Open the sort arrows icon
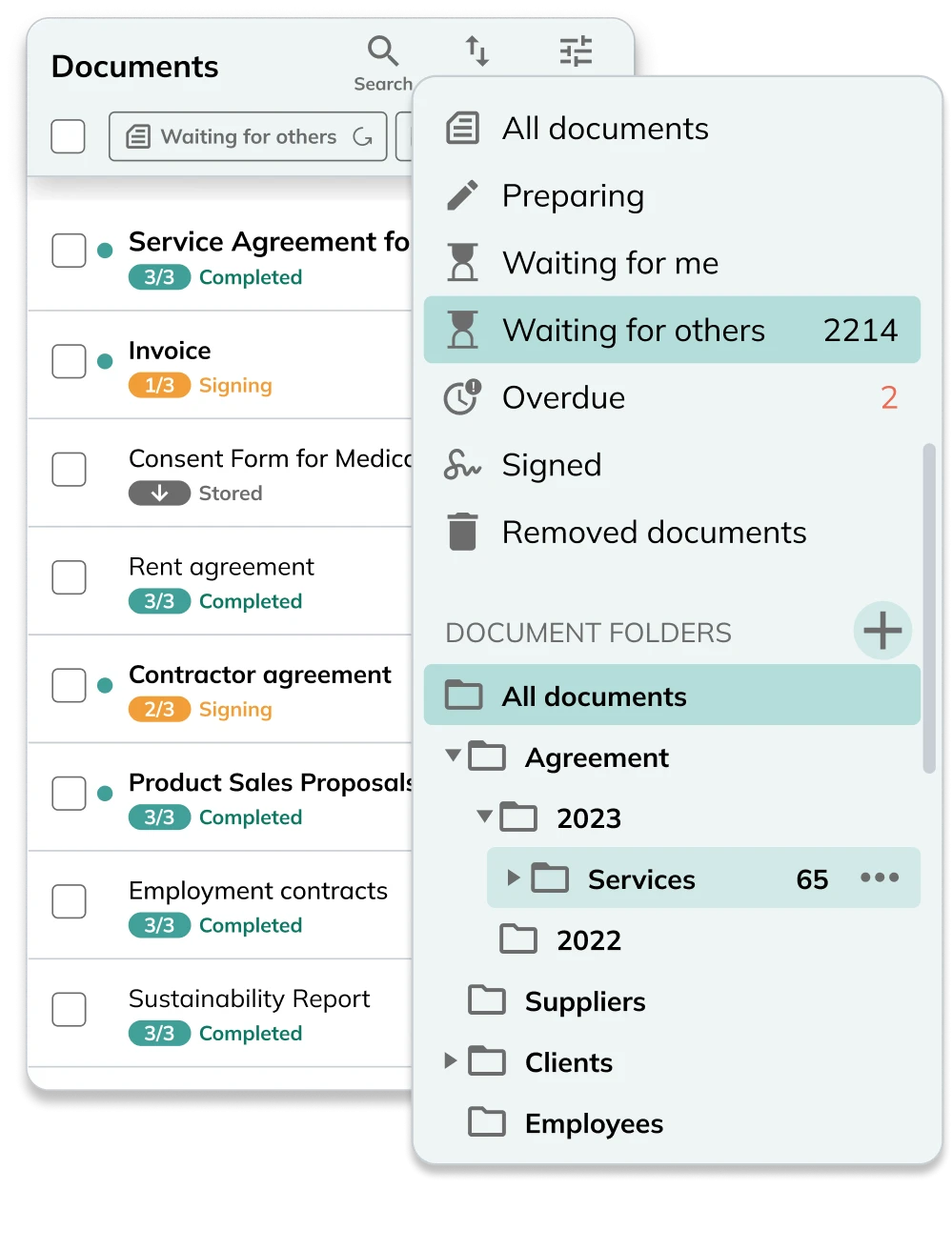952x1250 pixels. [477, 51]
